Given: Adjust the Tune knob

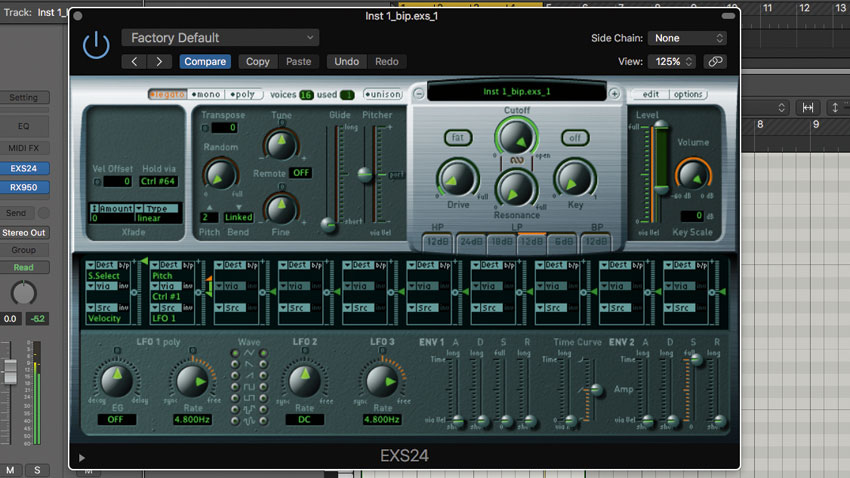Looking at the screenshot, I should [x=281, y=144].
